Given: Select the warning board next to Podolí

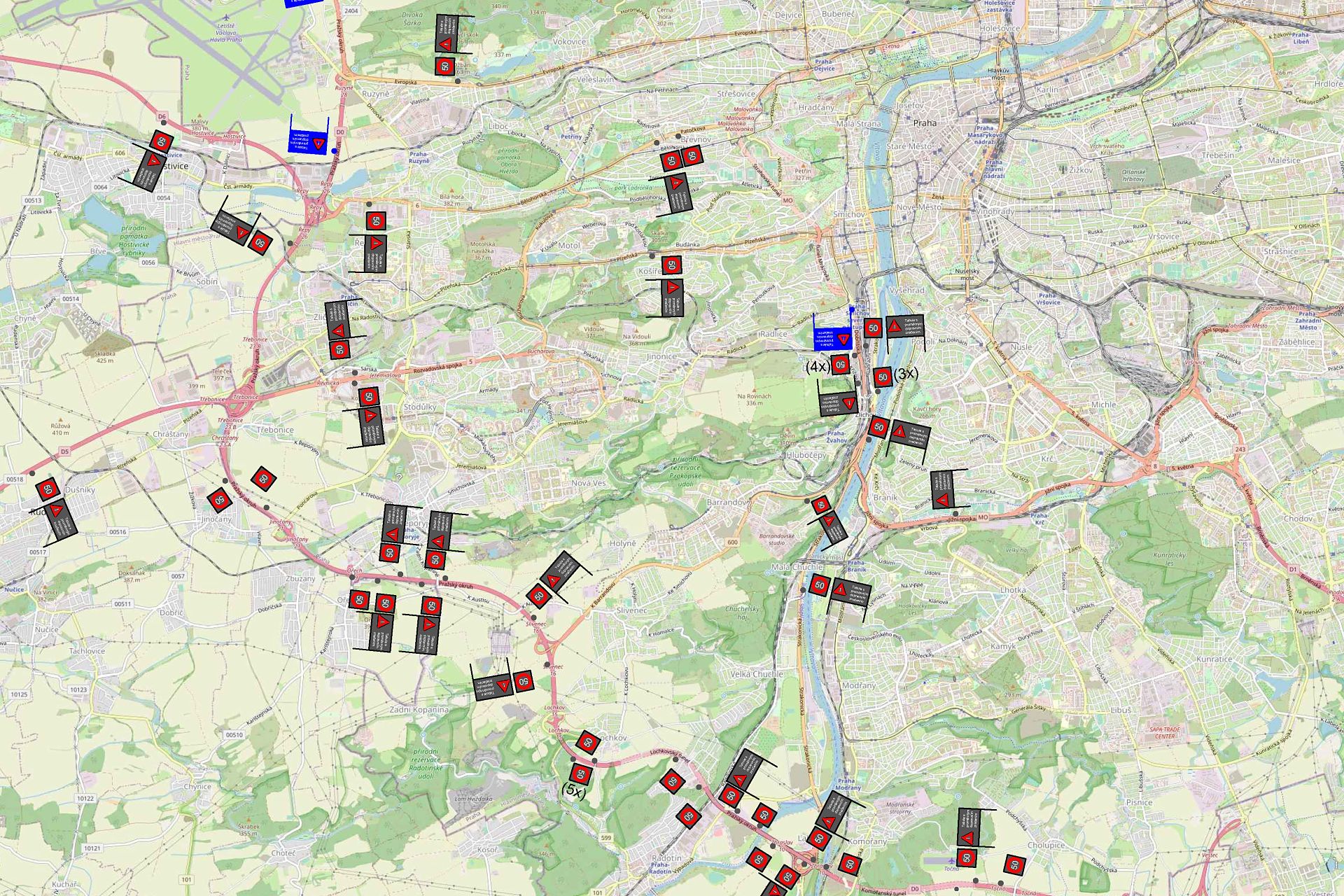Looking at the screenshot, I should click(x=904, y=325).
